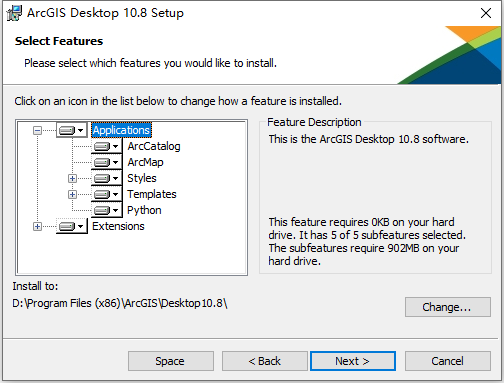Open Python feature install-state dropdown icon
Viewport: 504px width, 383px height.
[107, 210]
